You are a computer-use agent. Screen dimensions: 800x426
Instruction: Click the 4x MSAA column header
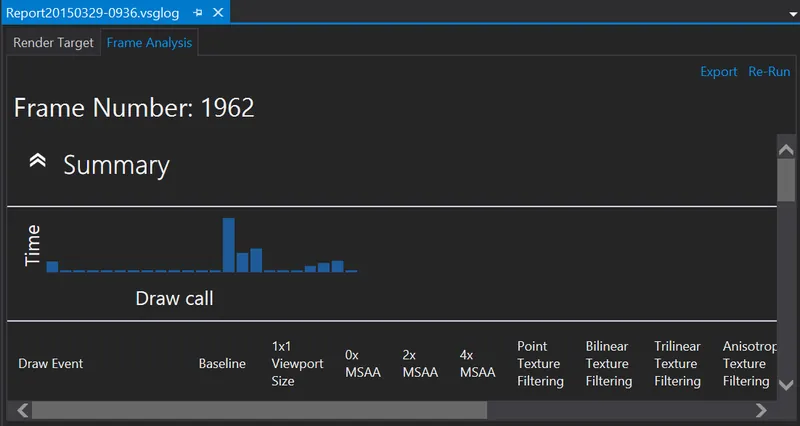[x=478, y=364]
